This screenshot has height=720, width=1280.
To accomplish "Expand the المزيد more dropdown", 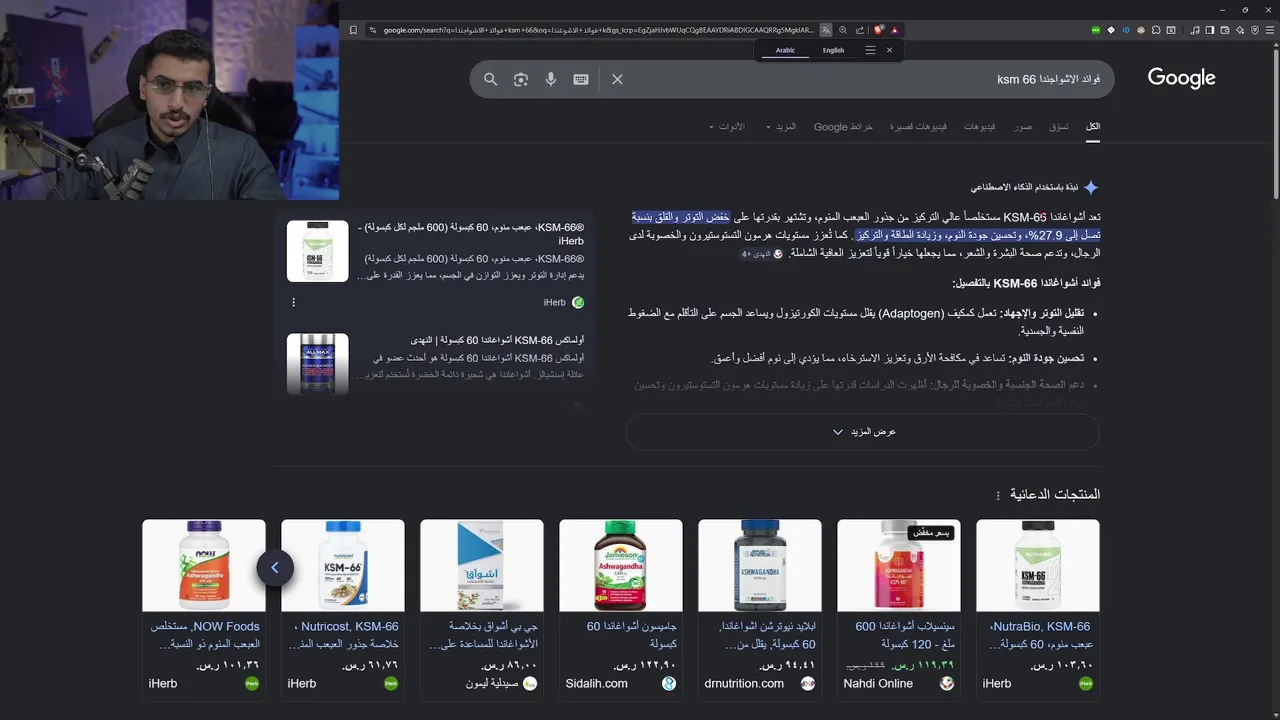I will [781, 127].
